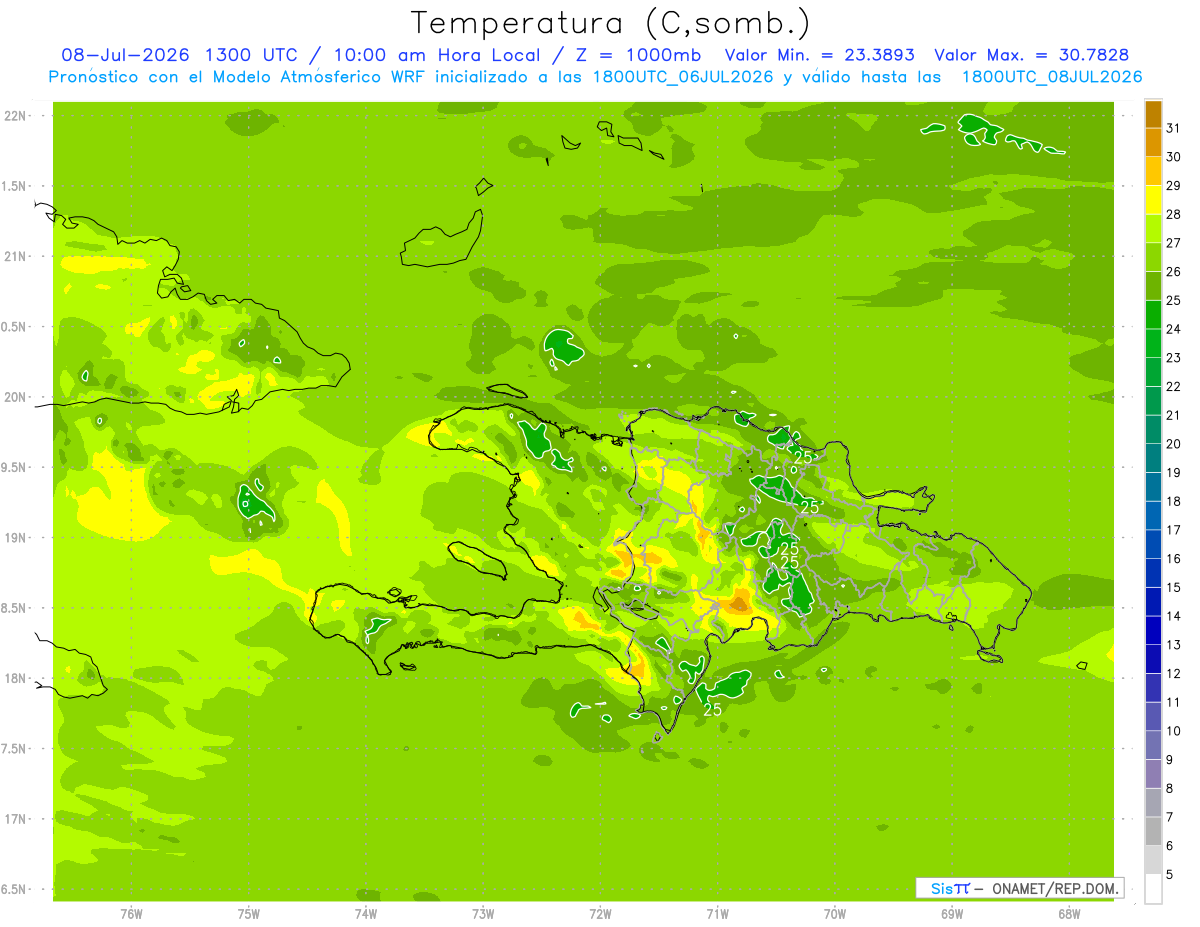Viewport: 1200px width, 927px height.
Task: Click the "18N" latitude label
Action: [15, 678]
